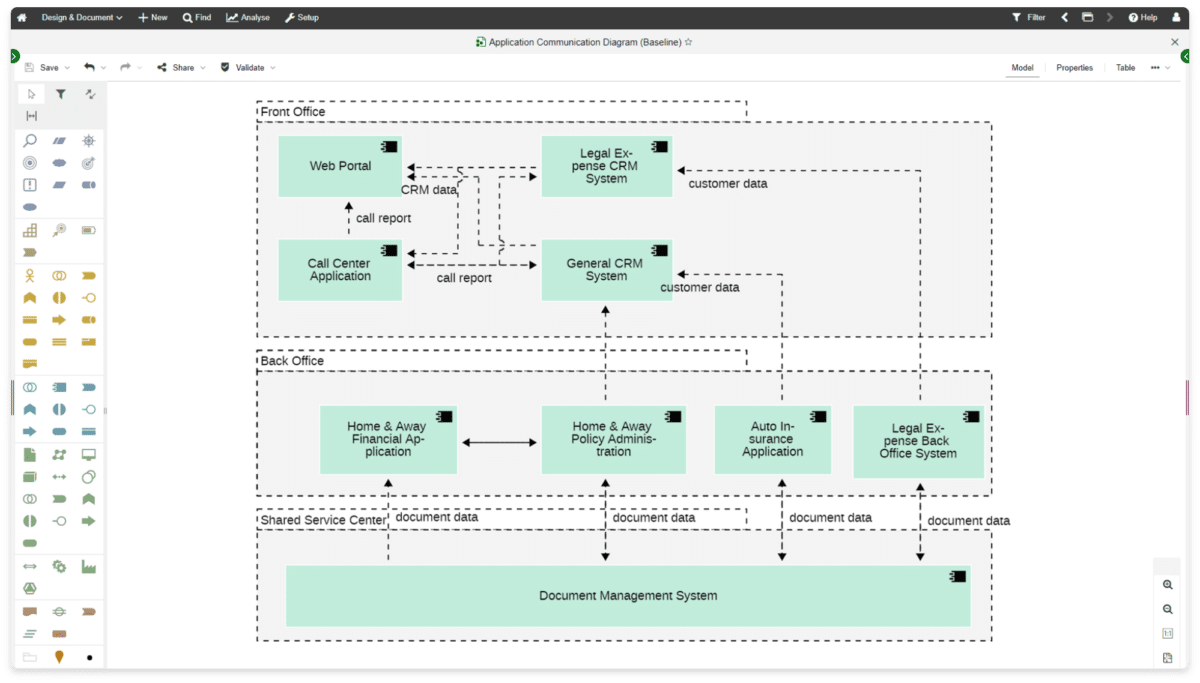The width and height of the screenshot is (1200, 683).
Task: Pick the blue application process arrow
Action: pos(30,431)
